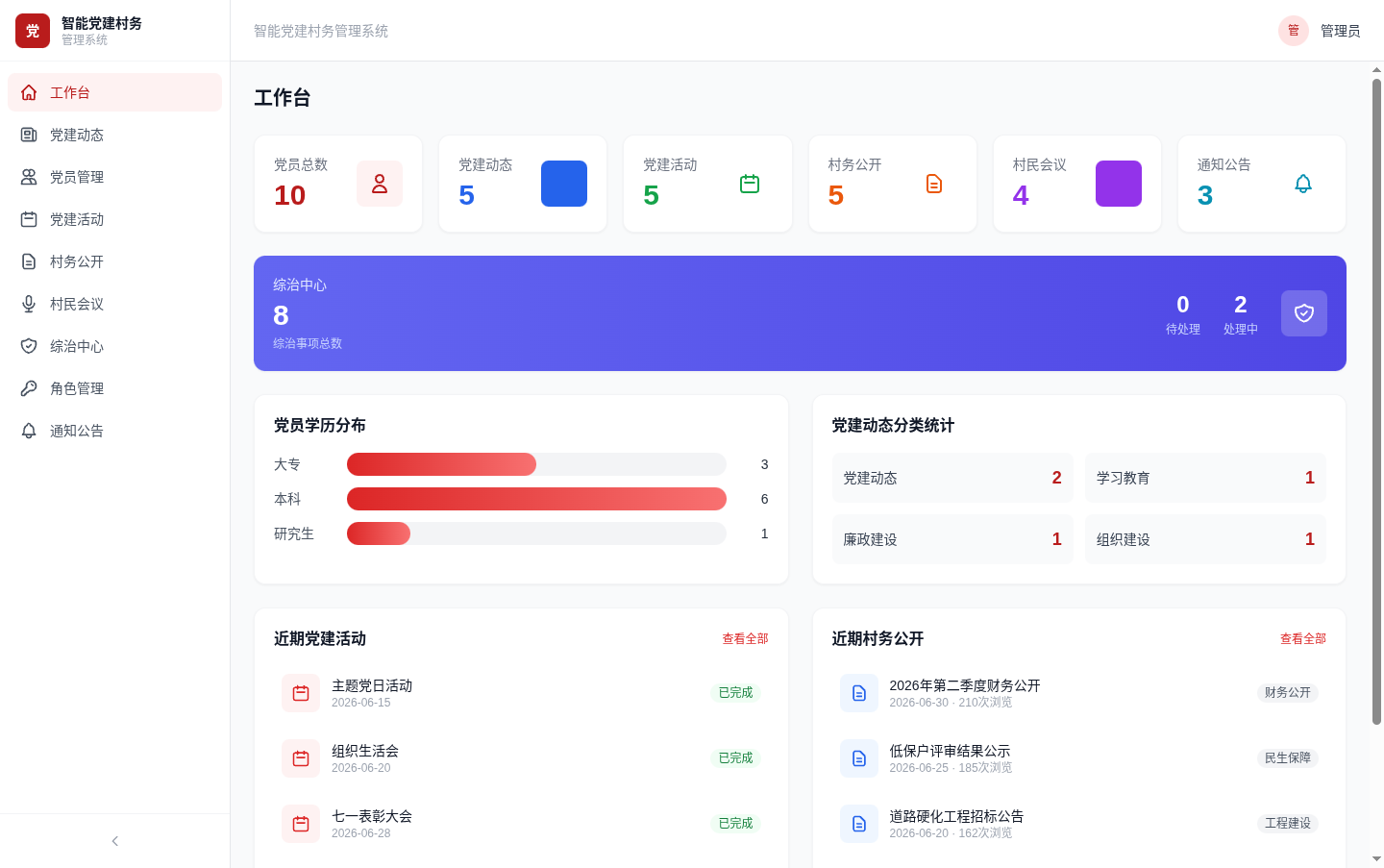Click the 工程建设 tag

[x=1288, y=823]
